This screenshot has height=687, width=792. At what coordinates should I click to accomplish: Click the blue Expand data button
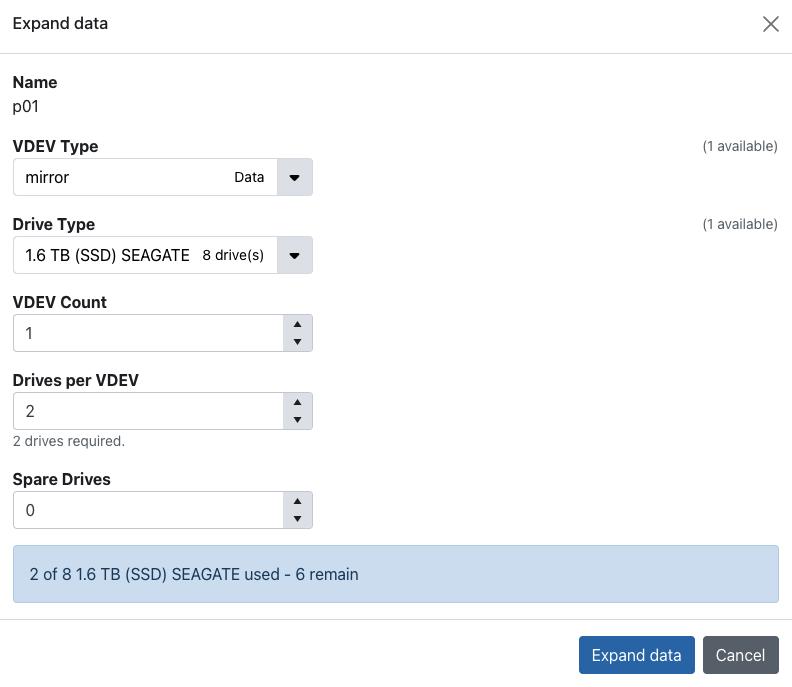pos(636,655)
